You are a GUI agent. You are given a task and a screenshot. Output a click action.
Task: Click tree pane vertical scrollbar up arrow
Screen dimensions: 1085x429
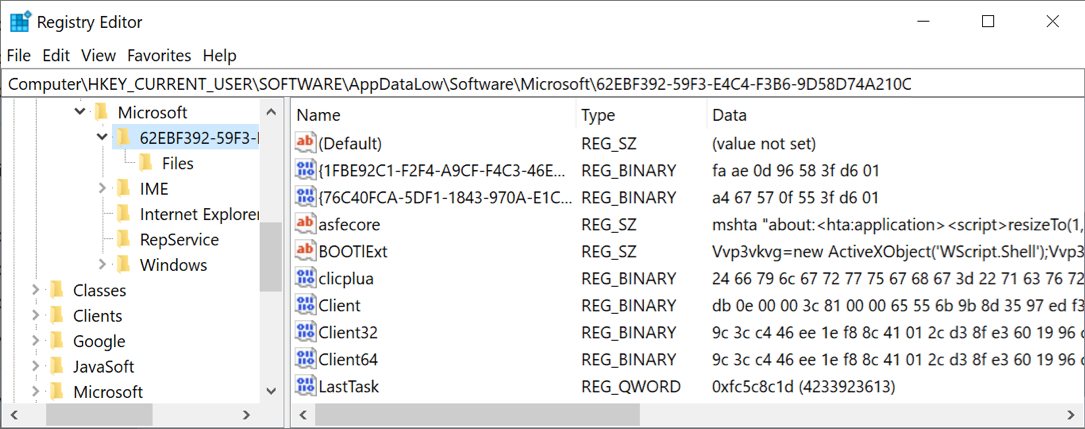click(x=271, y=112)
